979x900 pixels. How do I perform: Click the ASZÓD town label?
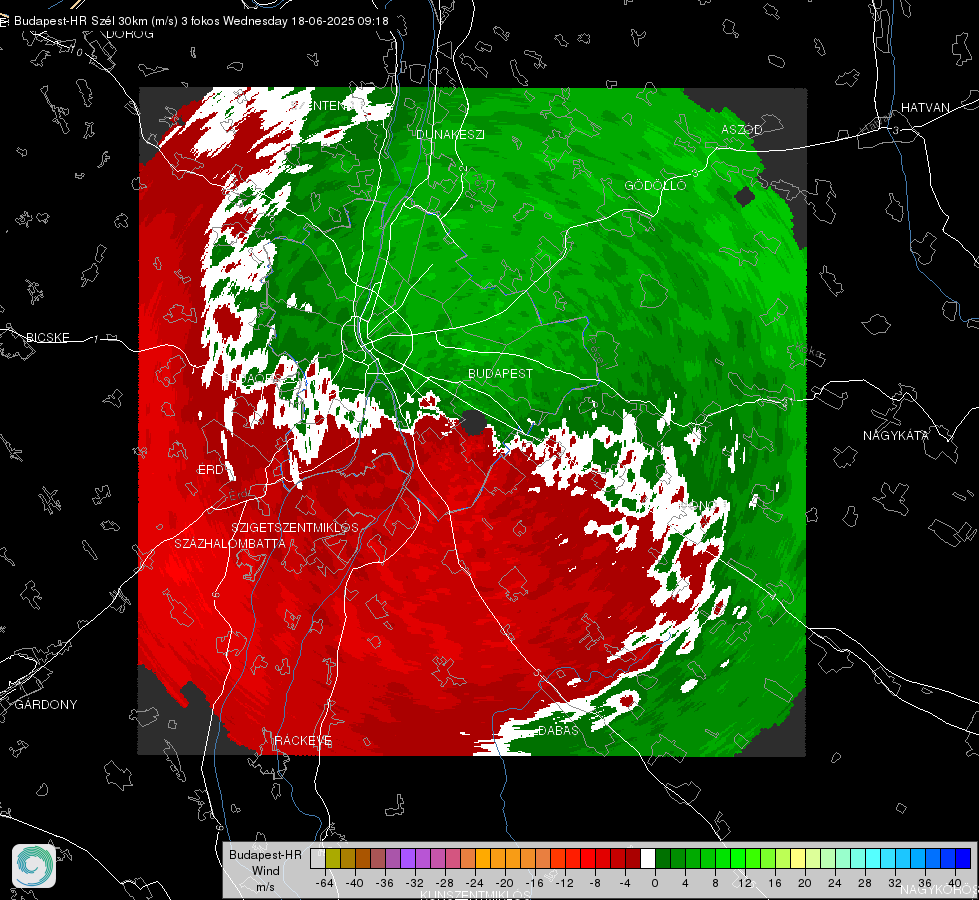click(742, 129)
